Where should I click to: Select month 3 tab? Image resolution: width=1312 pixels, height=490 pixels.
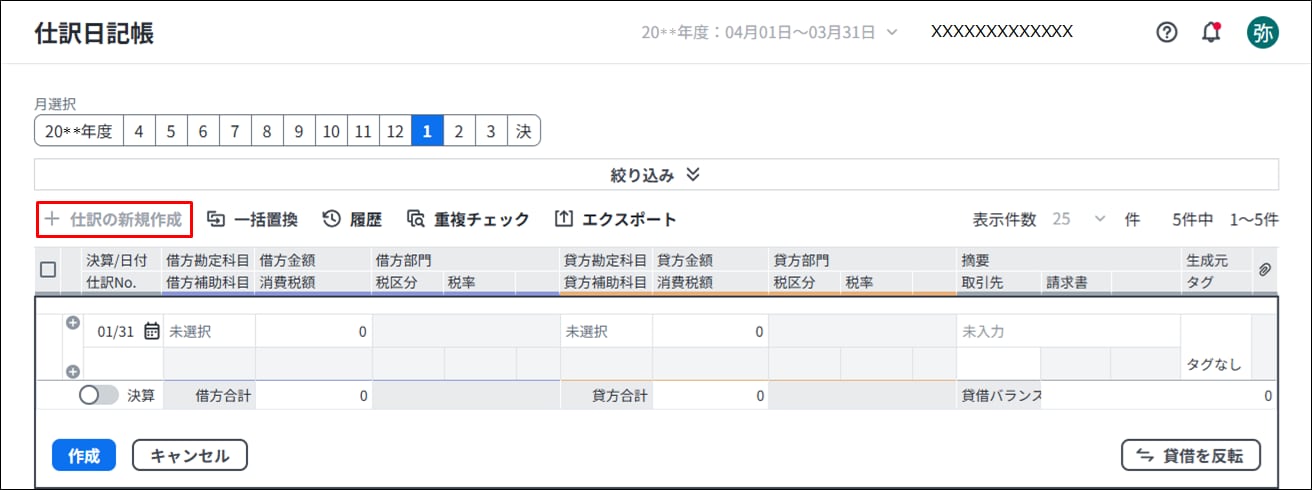click(x=491, y=131)
